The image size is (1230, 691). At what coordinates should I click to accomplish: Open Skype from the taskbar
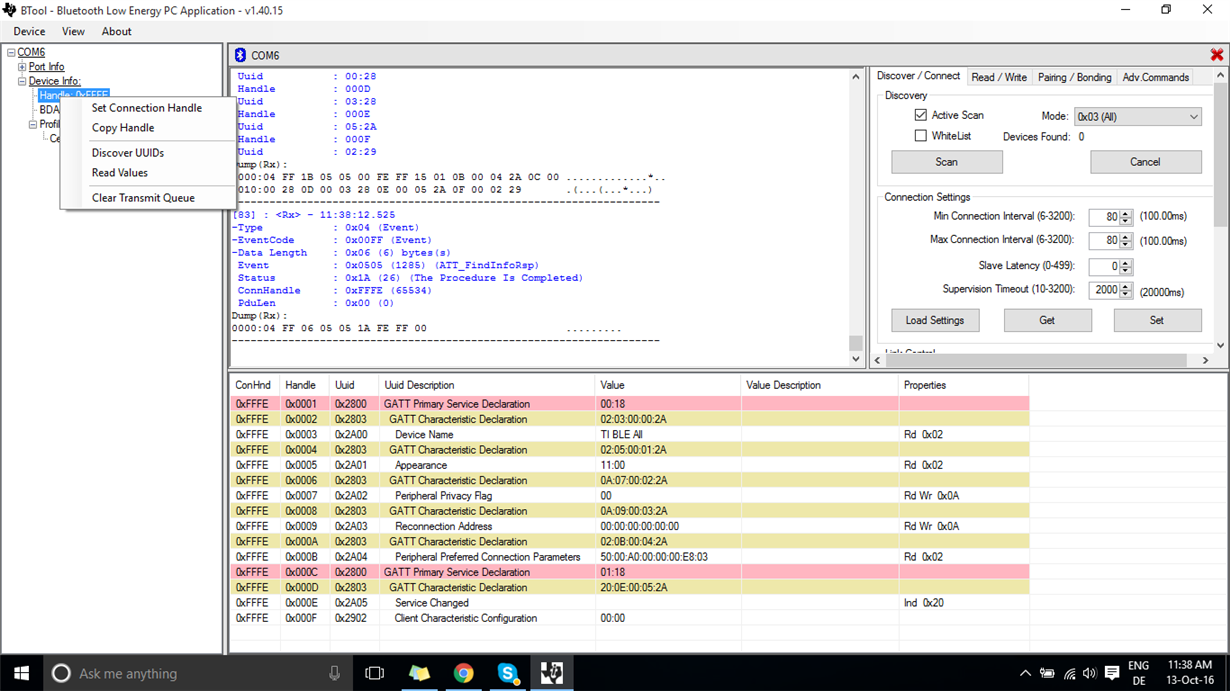click(x=507, y=673)
